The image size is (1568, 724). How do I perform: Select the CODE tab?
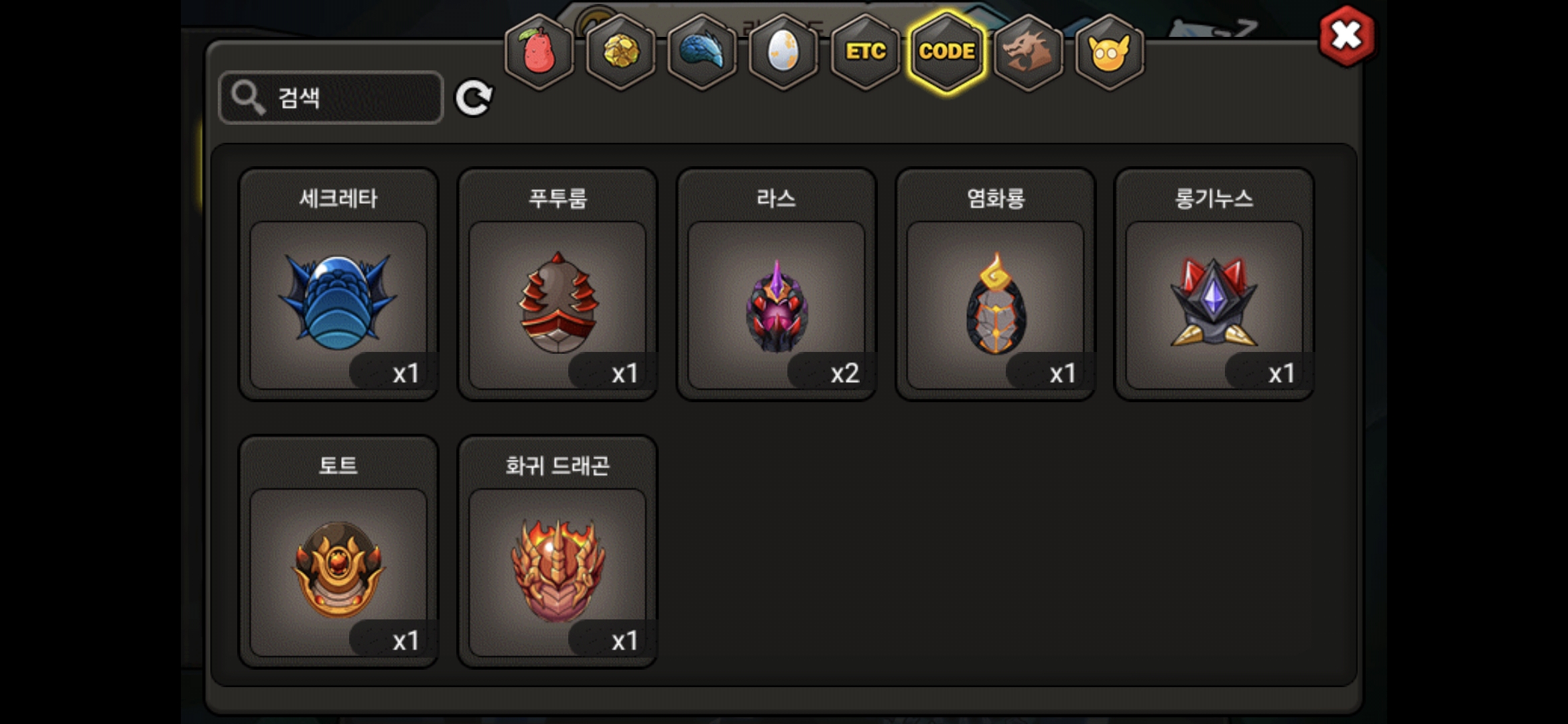(947, 52)
